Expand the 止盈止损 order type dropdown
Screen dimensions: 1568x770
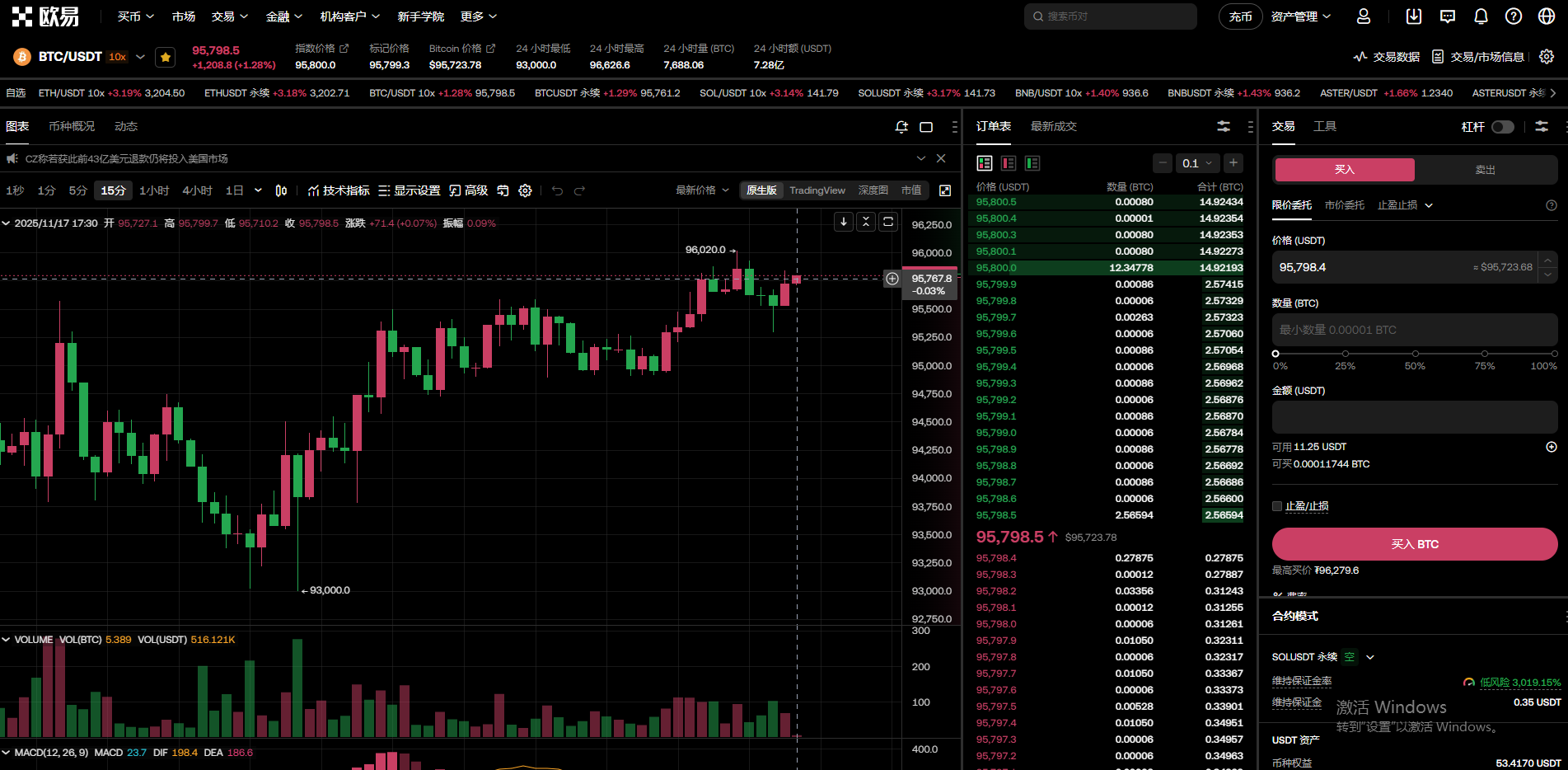1405,205
